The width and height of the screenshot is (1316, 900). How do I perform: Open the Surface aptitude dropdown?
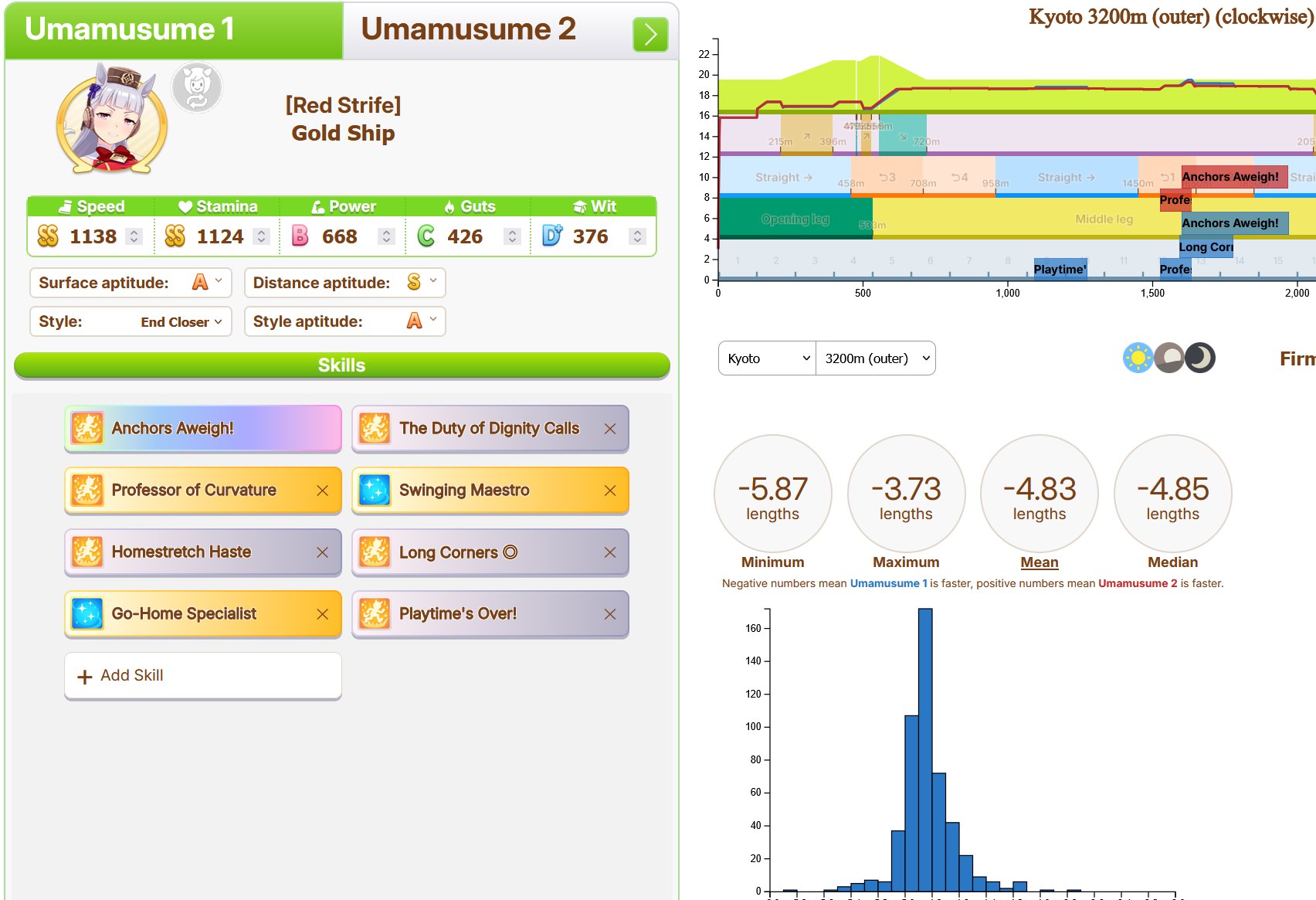131,283
